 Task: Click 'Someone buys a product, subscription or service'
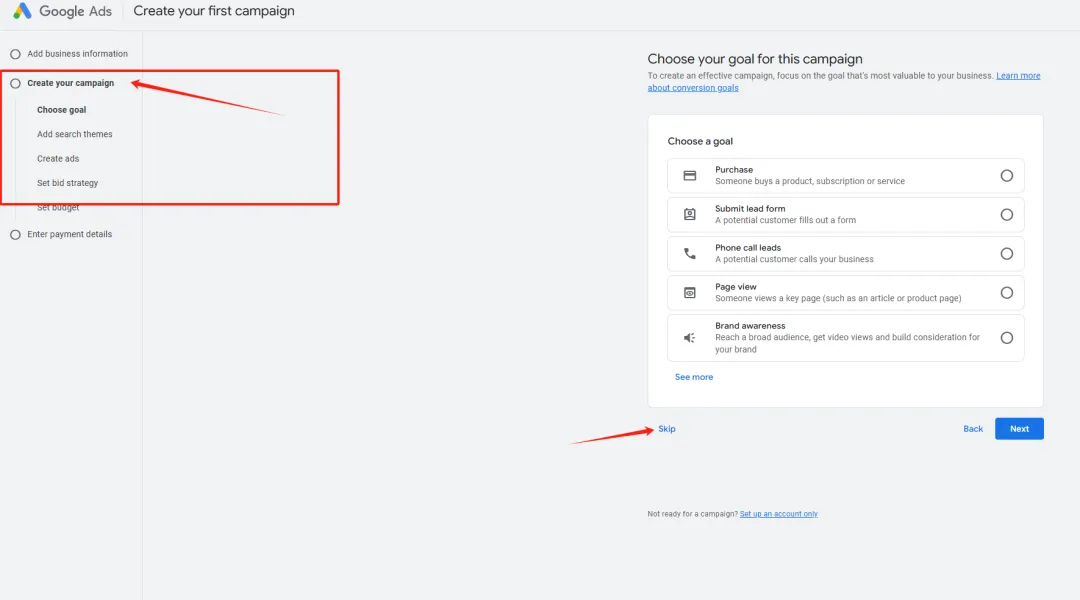pos(809,181)
